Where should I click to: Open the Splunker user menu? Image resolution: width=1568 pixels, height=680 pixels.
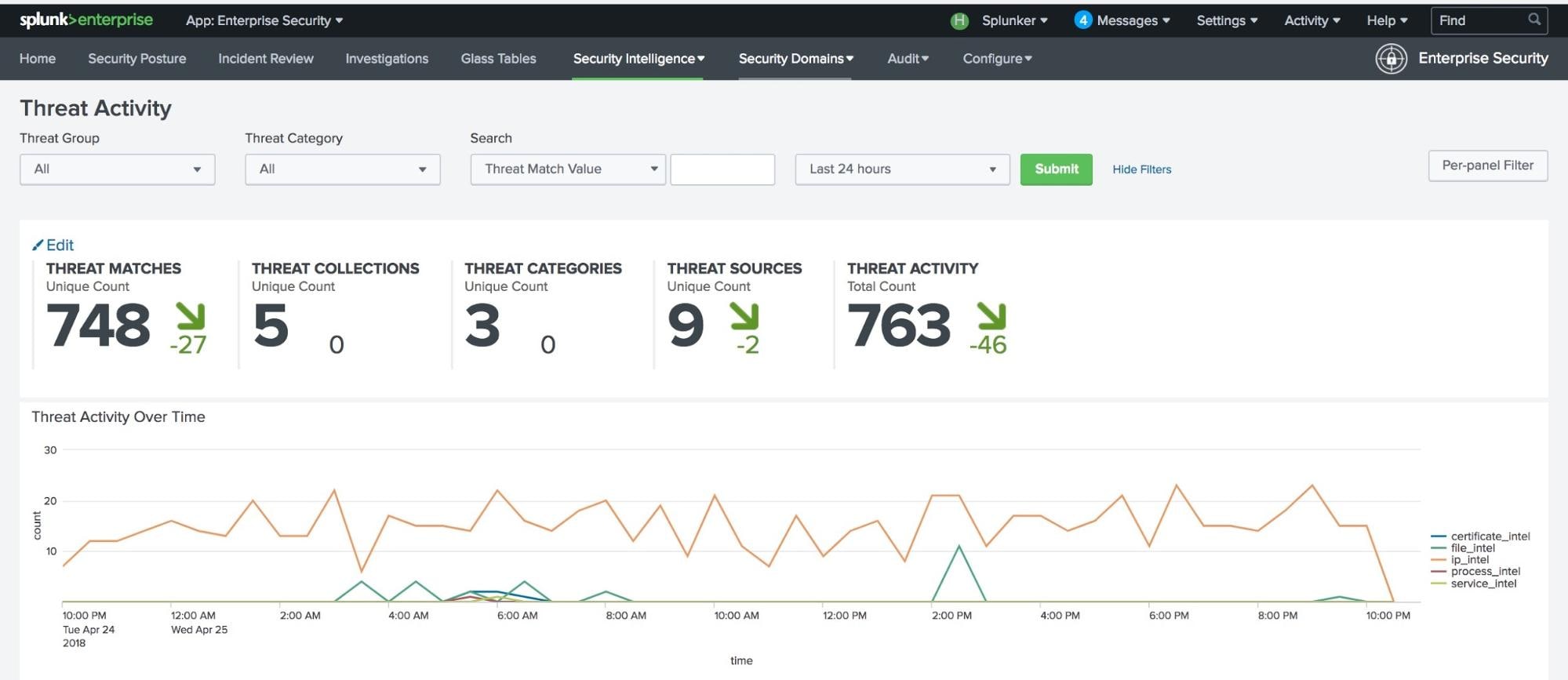point(1014,20)
